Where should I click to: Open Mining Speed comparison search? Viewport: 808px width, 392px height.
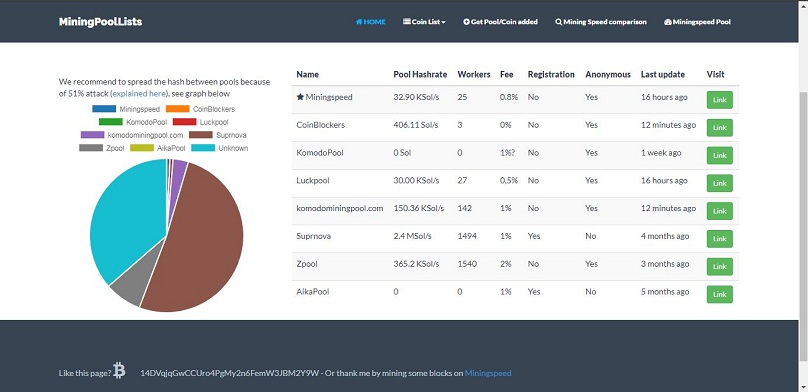pos(601,22)
